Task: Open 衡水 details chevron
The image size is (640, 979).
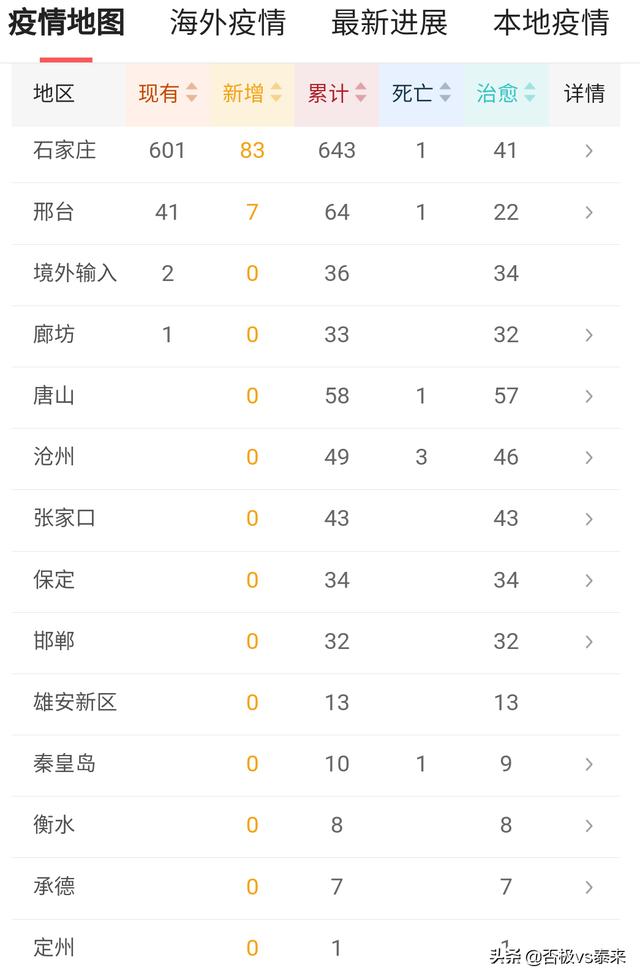Action: (x=588, y=825)
